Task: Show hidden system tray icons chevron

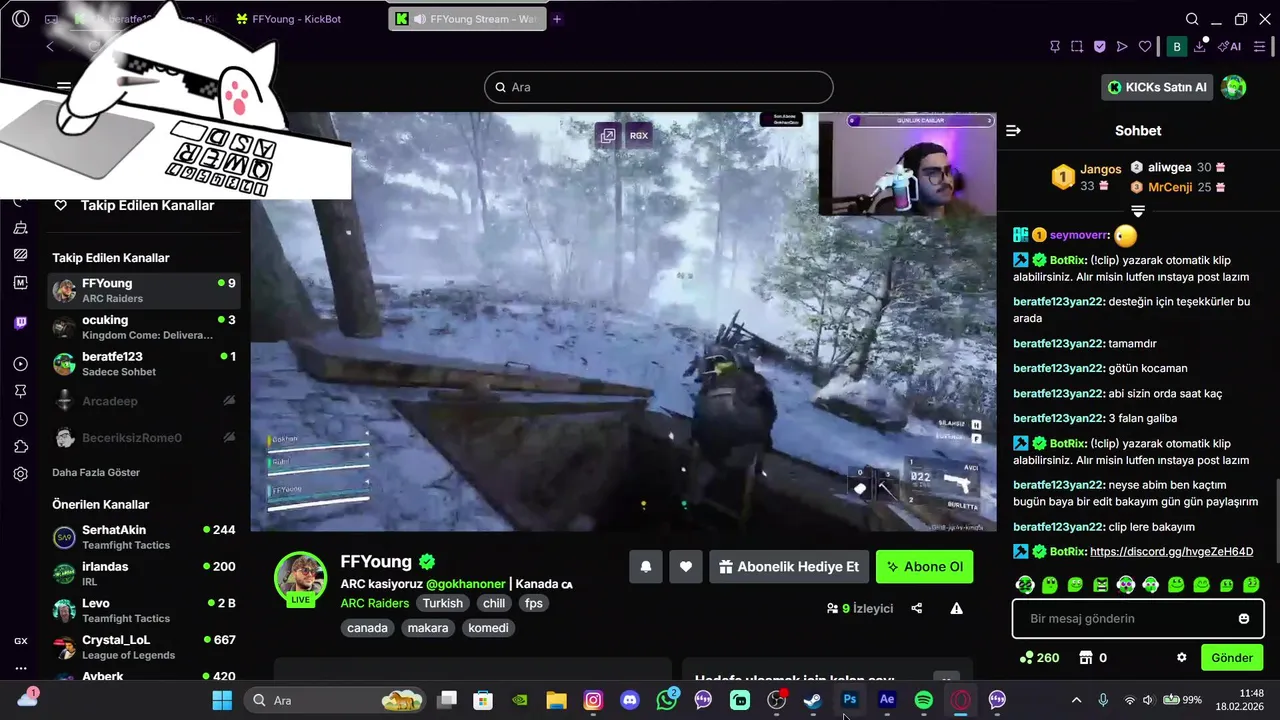Action: point(1076,700)
